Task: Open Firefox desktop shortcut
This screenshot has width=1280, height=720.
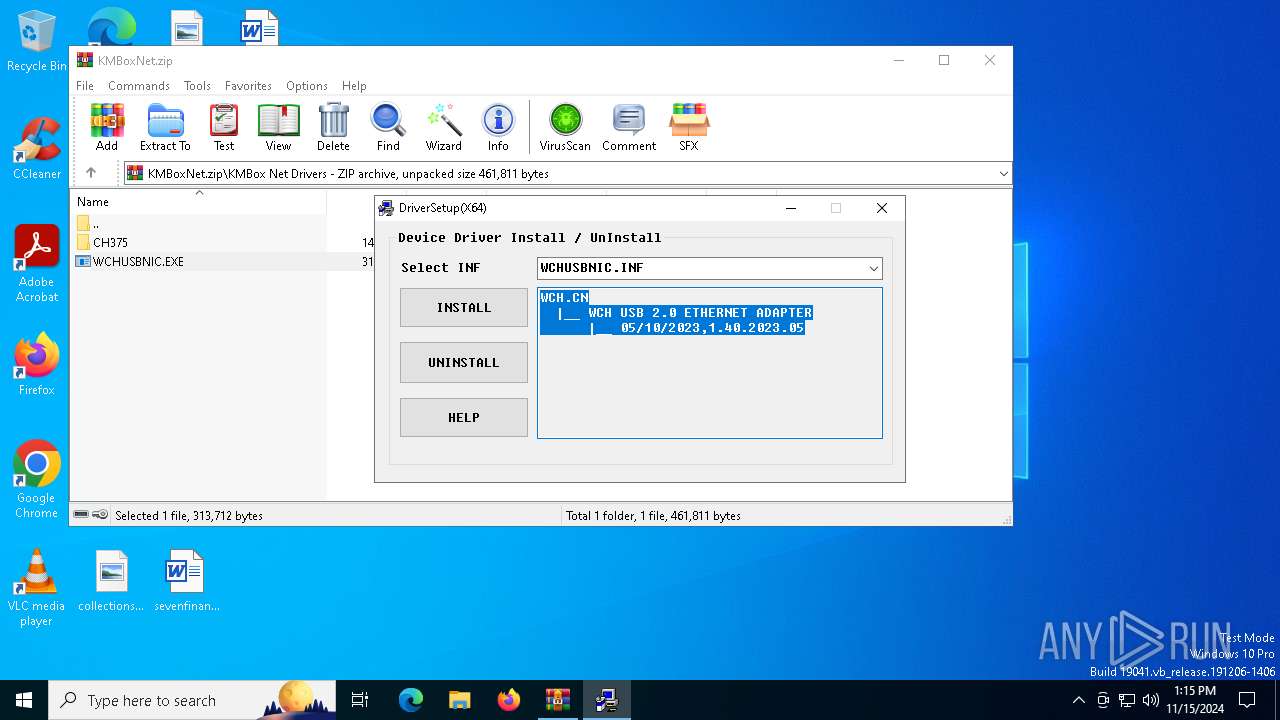Action: 37,364
